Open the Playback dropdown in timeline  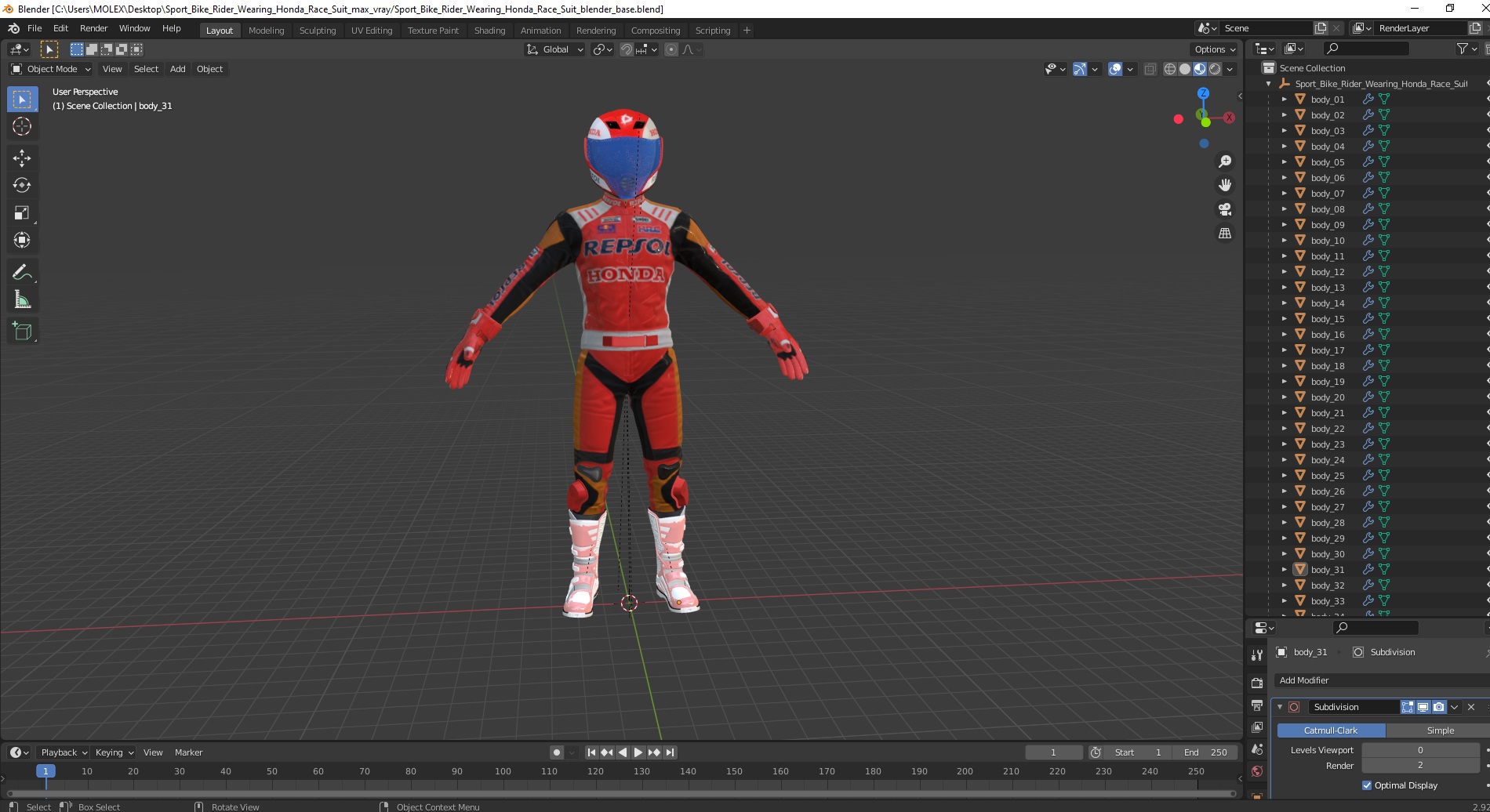64,752
